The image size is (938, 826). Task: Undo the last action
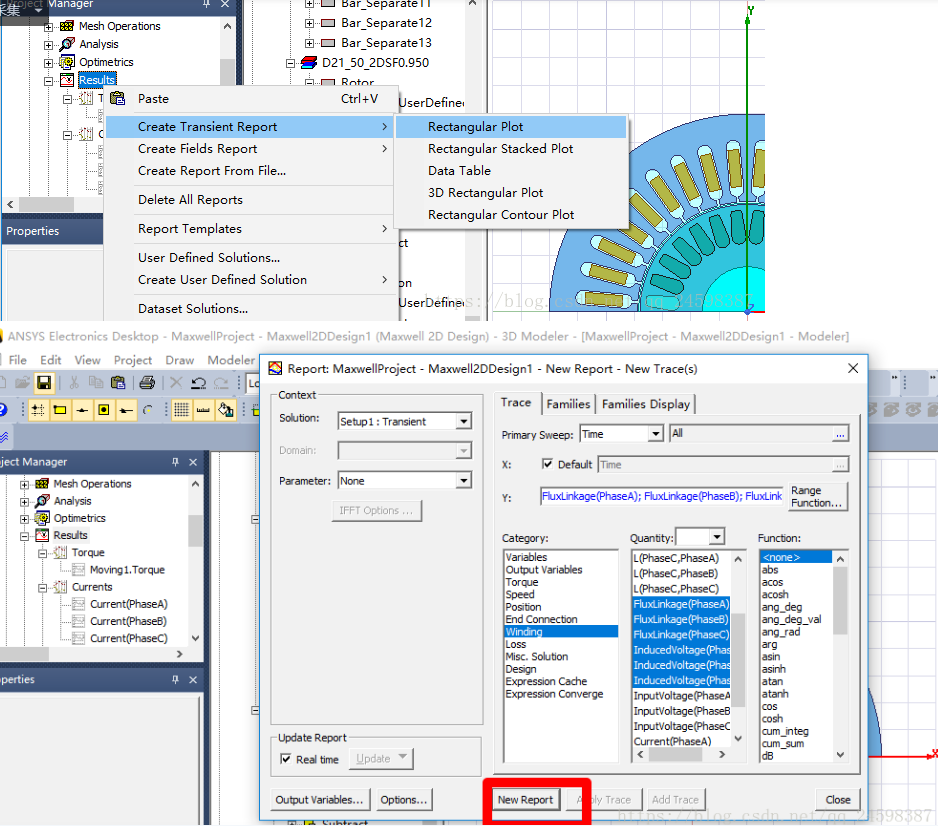pyautogui.click(x=198, y=383)
